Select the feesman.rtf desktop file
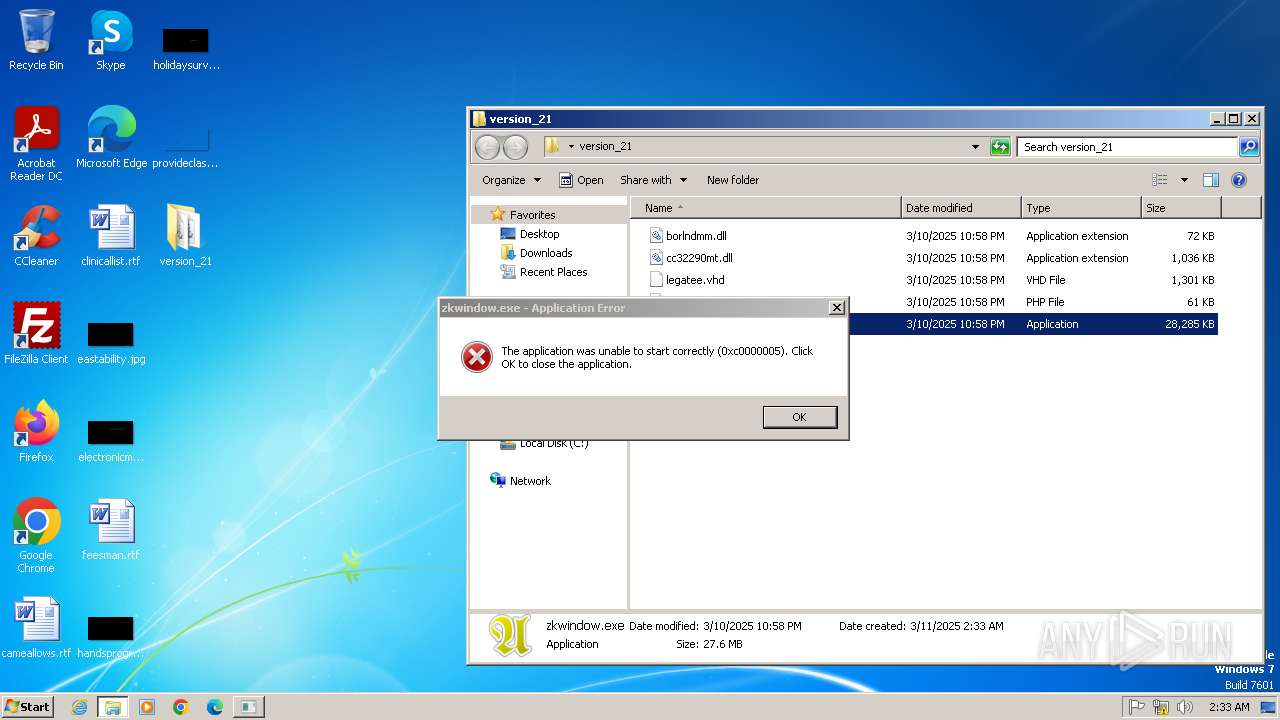Screen dimensions: 1280x720 [111, 530]
